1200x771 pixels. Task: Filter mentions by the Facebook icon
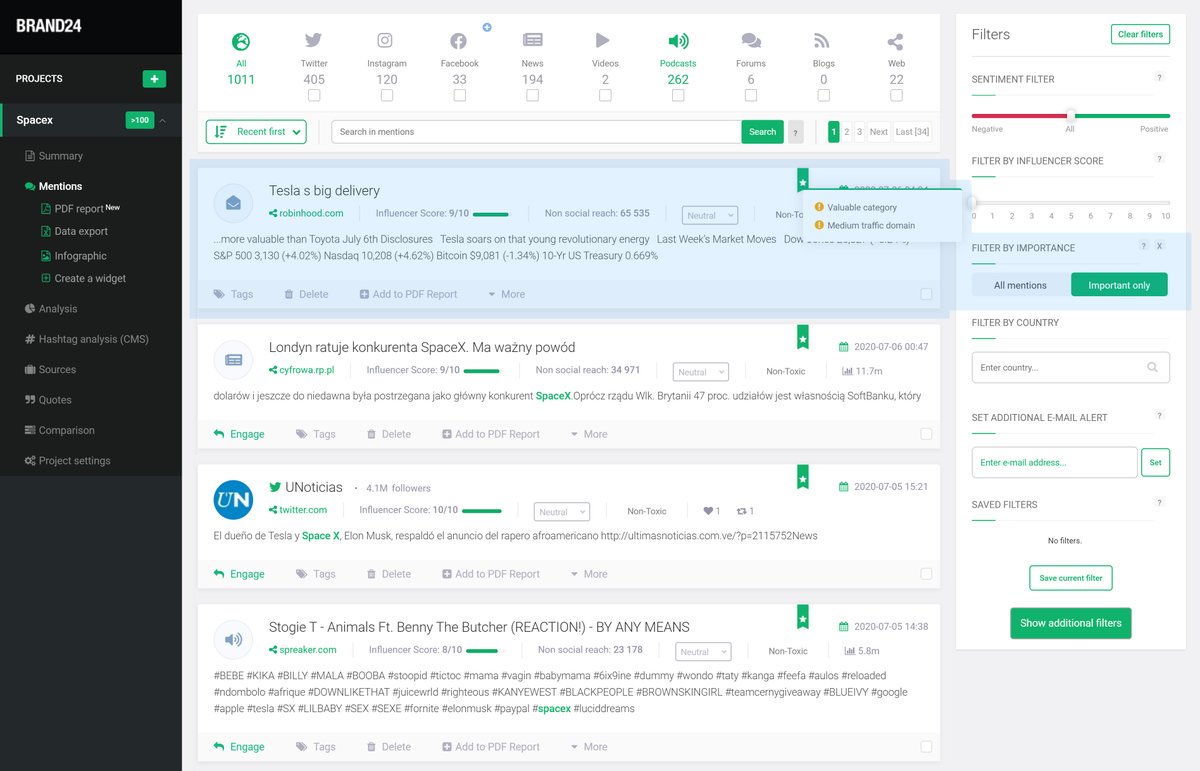(458, 41)
